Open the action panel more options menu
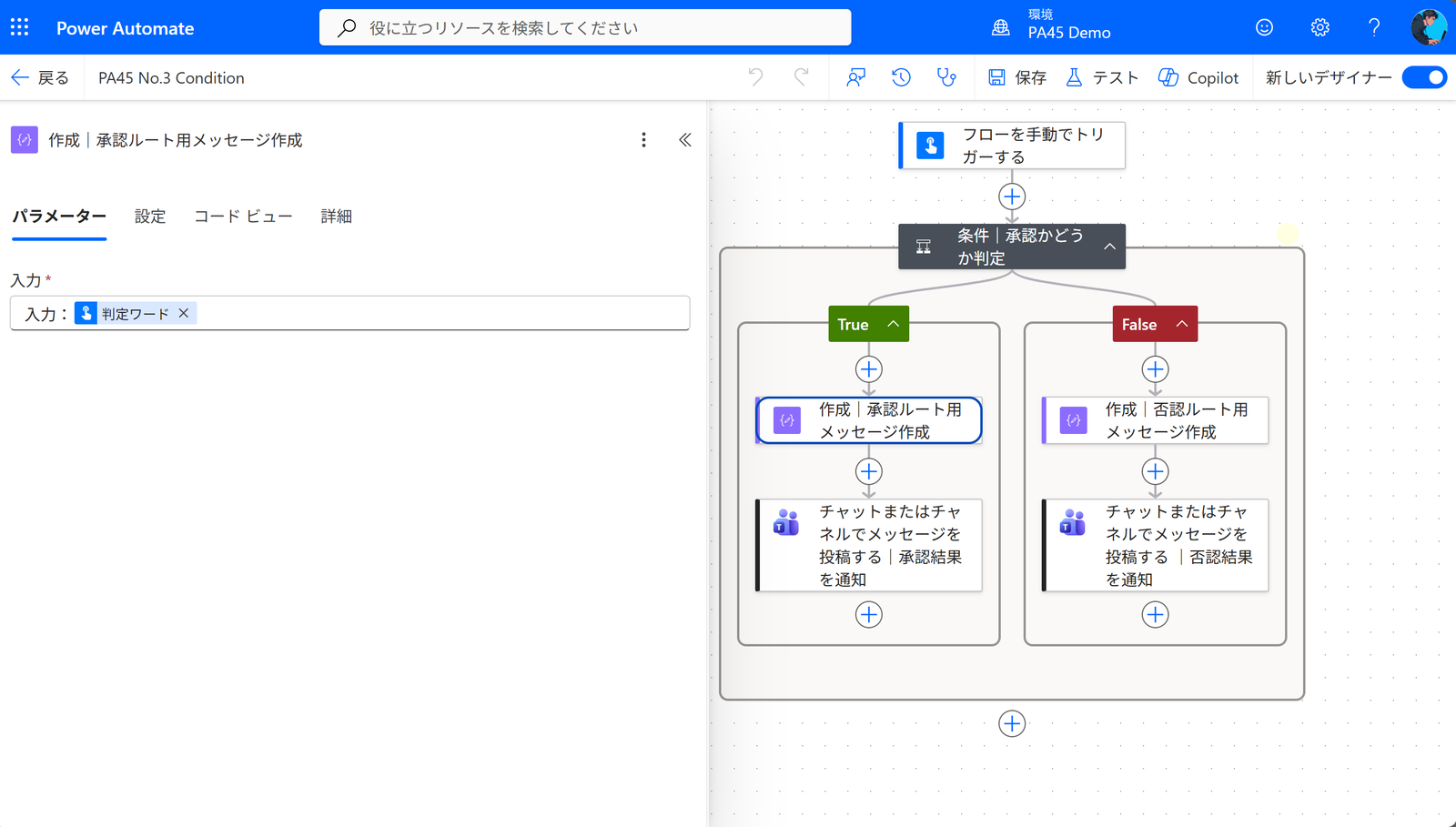This screenshot has height=827, width=1456. point(643,139)
